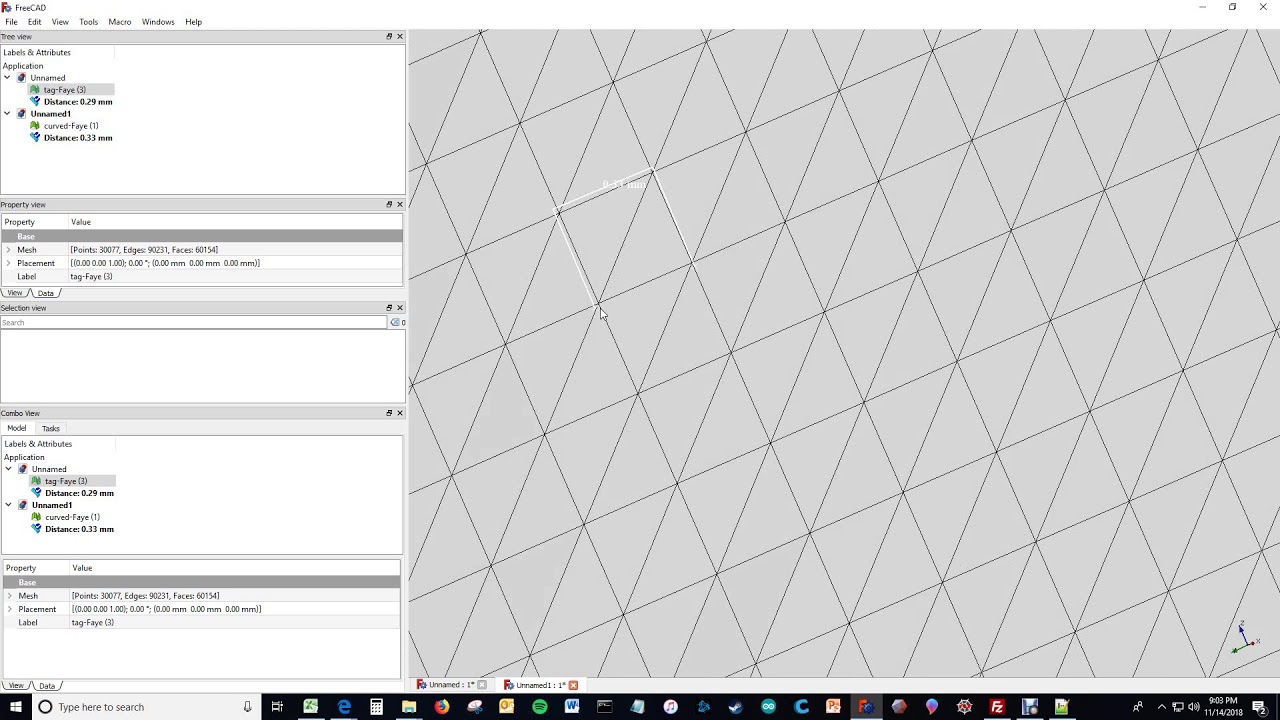
Task: Expand Mesh property in Combo View
Action: [x=9, y=596]
